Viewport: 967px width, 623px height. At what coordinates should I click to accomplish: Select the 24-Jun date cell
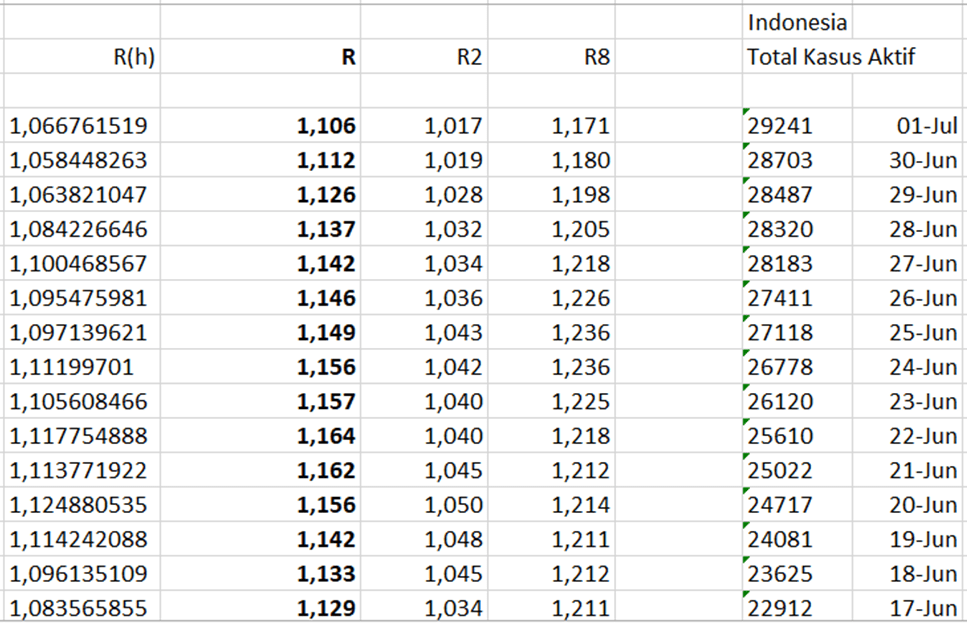point(909,367)
